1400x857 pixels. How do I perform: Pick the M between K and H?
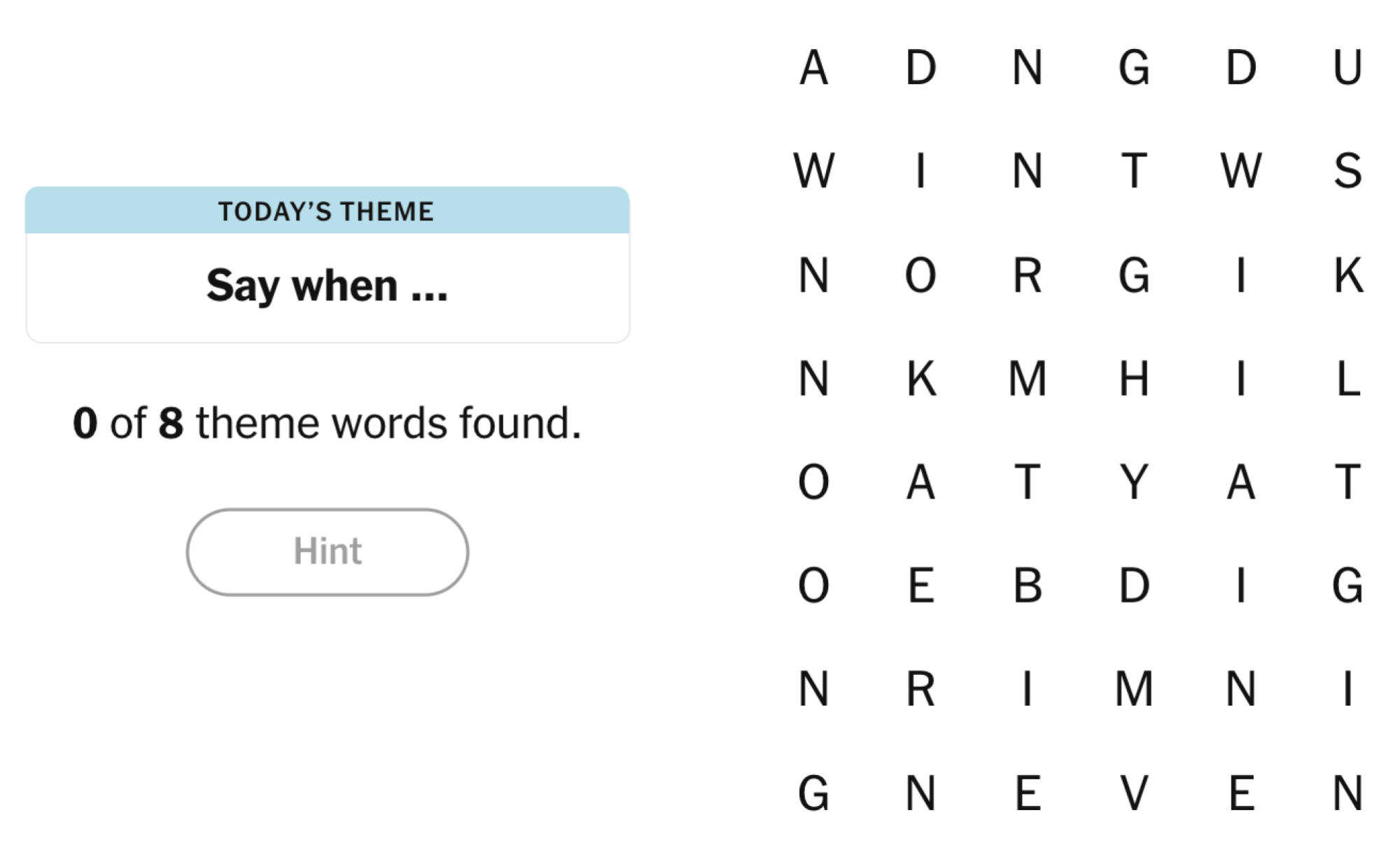pyautogui.click(x=1028, y=379)
